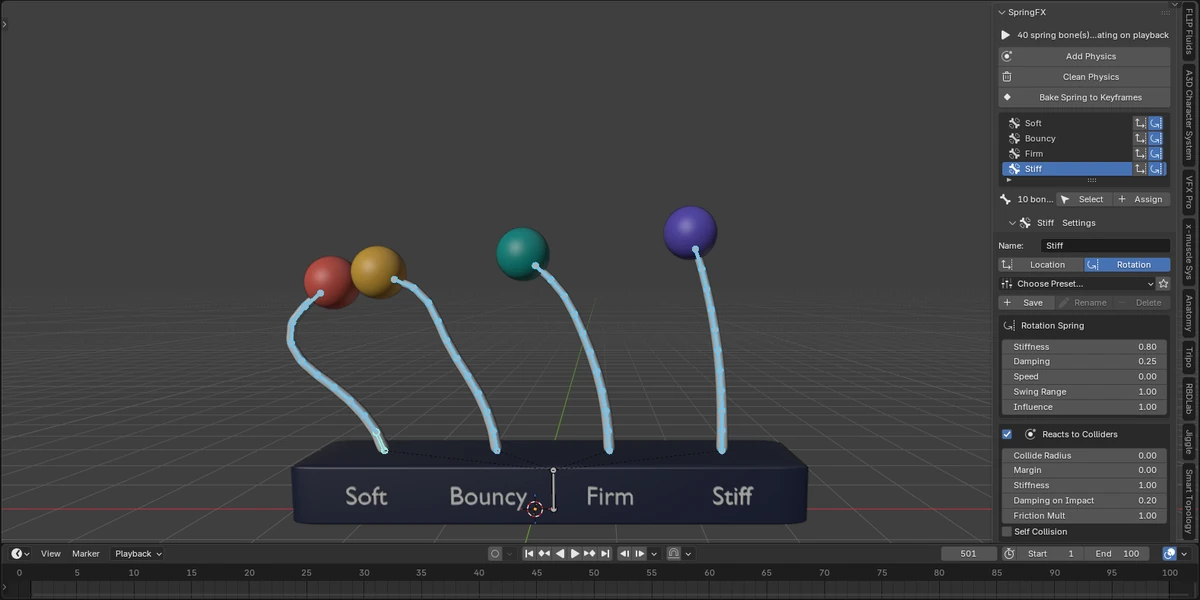
Task: Open the Playback dropdown
Action: coord(138,554)
